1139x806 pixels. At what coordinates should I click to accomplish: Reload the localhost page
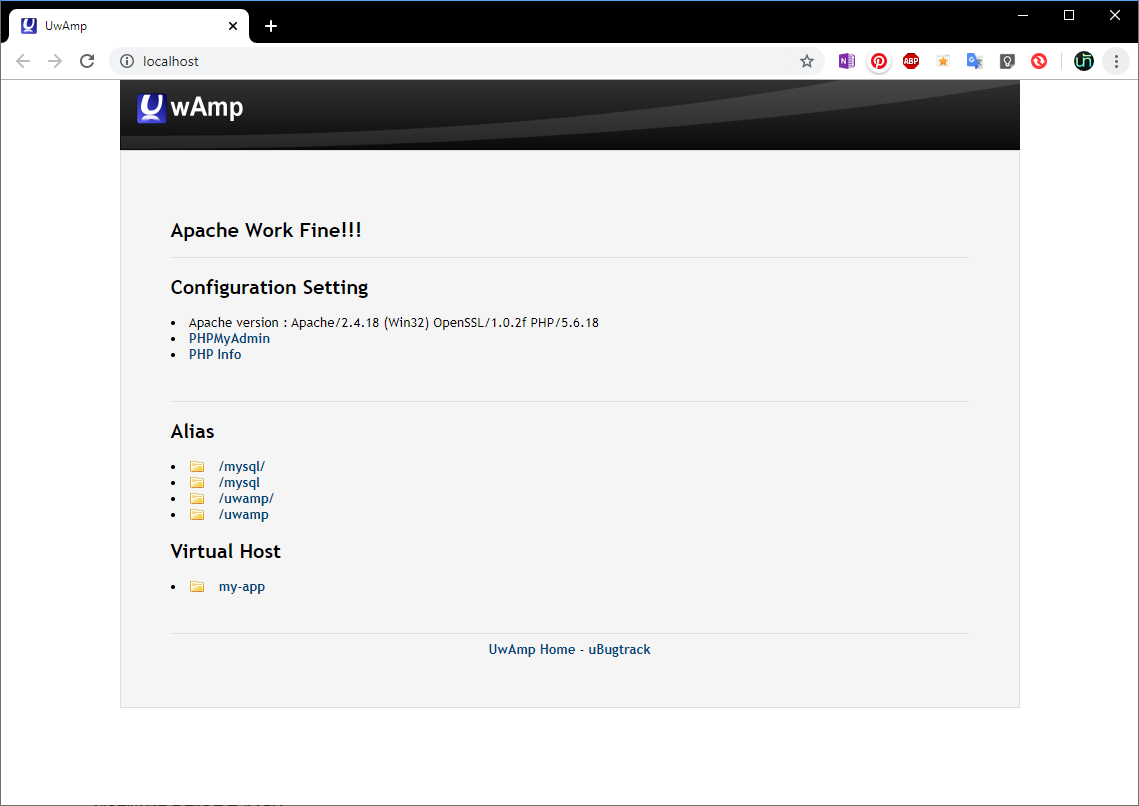[87, 61]
